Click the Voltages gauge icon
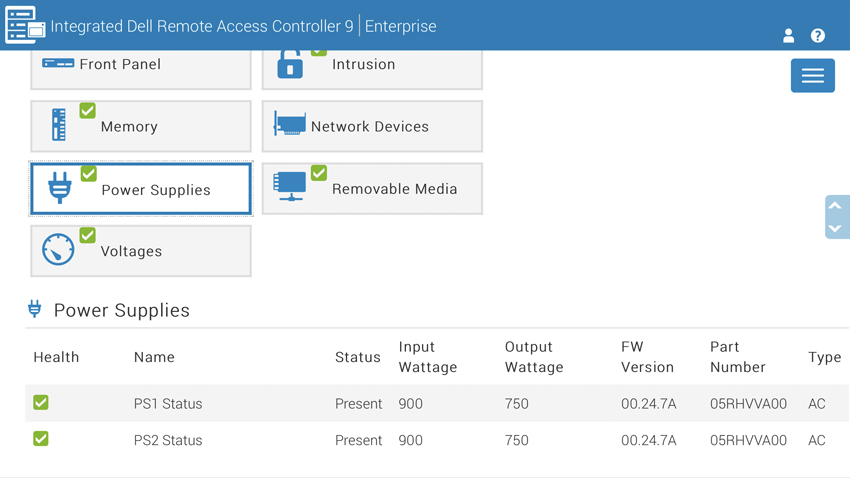Viewport: 850px width, 478px height. point(58,250)
